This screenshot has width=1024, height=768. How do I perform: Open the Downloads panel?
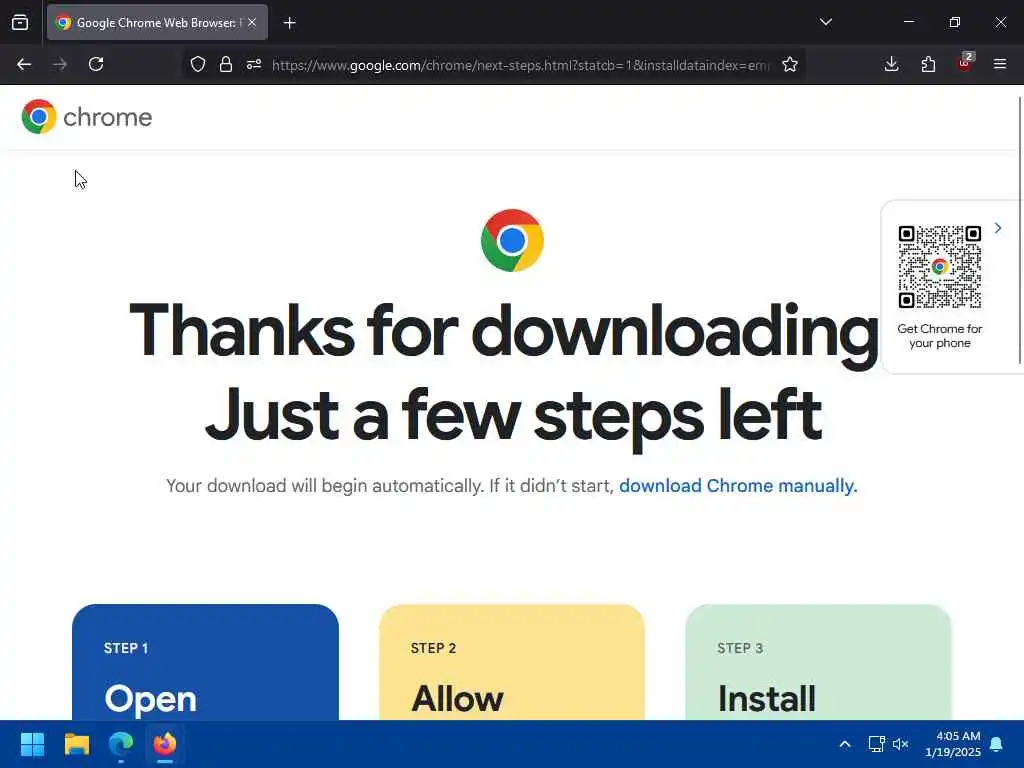[x=891, y=64]
